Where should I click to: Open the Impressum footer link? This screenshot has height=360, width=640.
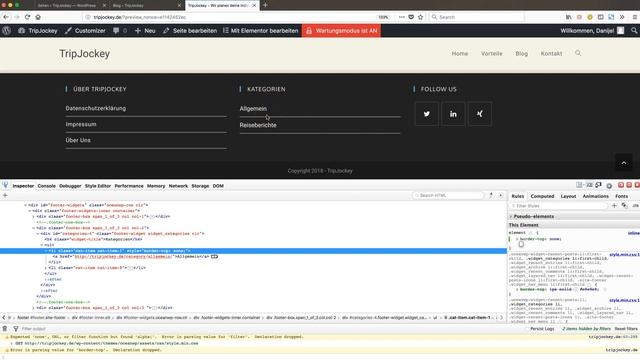pos(81,124)
